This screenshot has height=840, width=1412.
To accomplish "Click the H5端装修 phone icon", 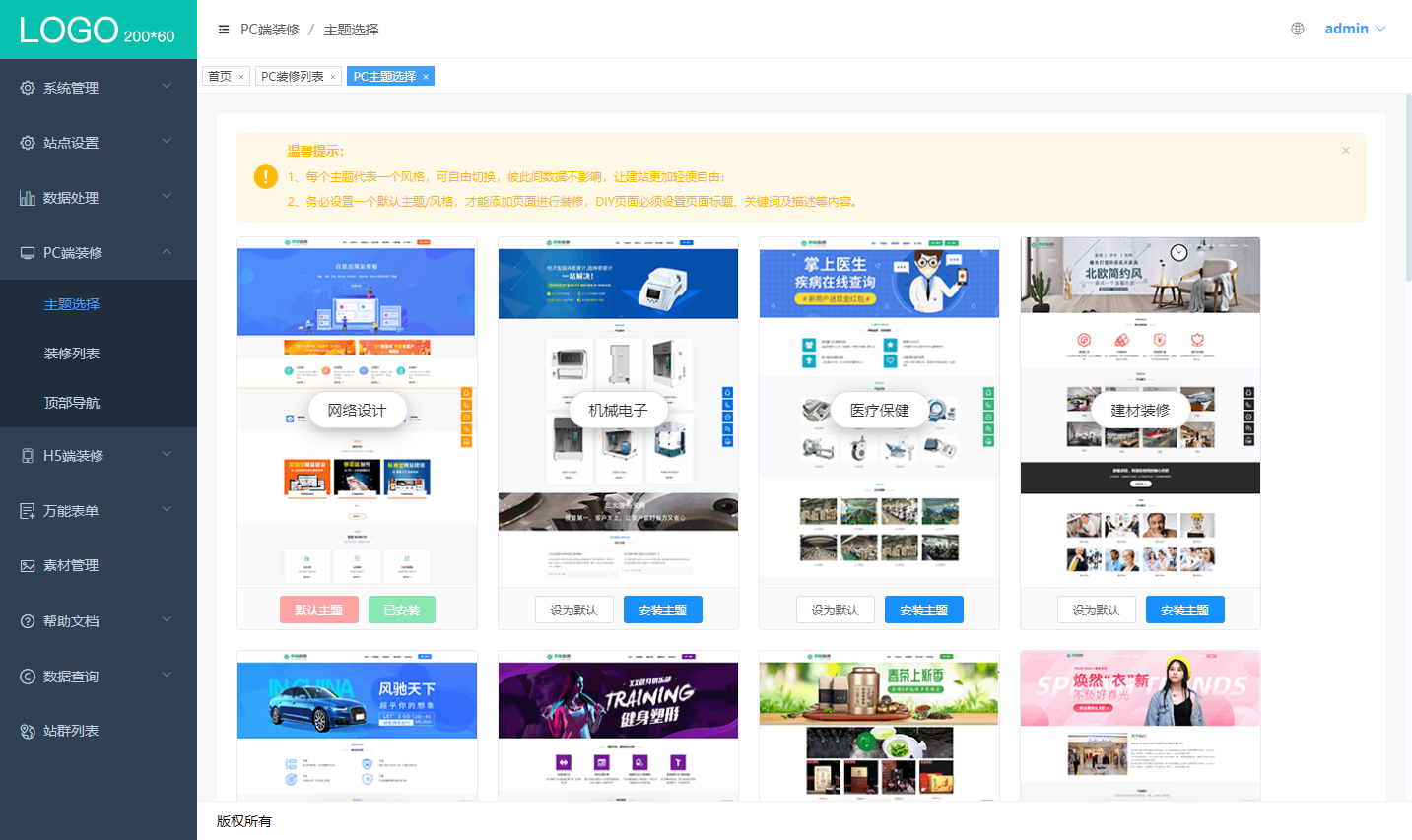I will pyautogui.click(x=28, y=456).
